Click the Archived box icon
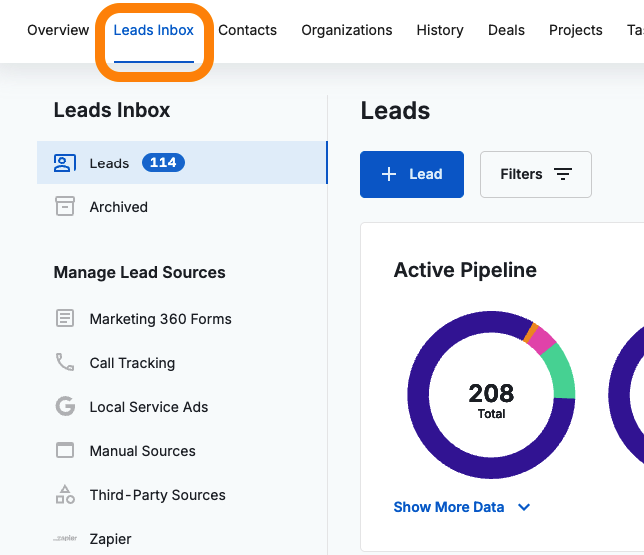Image resolution: width=644 pixels, height=555 pixels. [x=64, y=206]
